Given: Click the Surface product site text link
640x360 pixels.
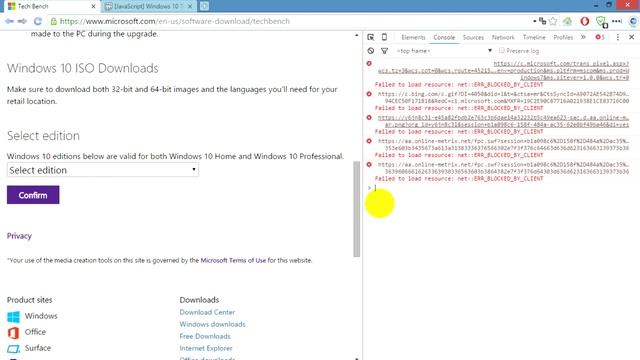Looking at the screenshot, I should tap(38, 348).
